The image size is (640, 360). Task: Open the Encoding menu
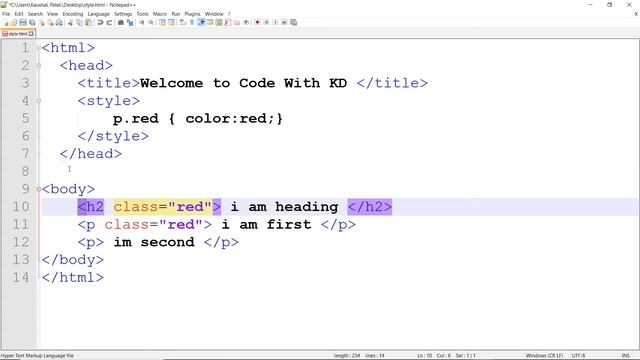coord(73,14)
